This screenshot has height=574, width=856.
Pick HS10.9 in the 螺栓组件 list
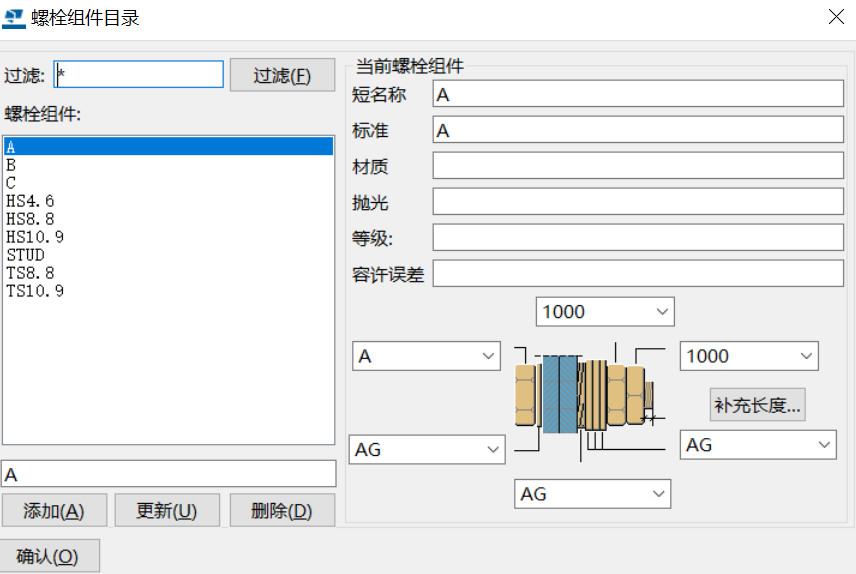35,237
